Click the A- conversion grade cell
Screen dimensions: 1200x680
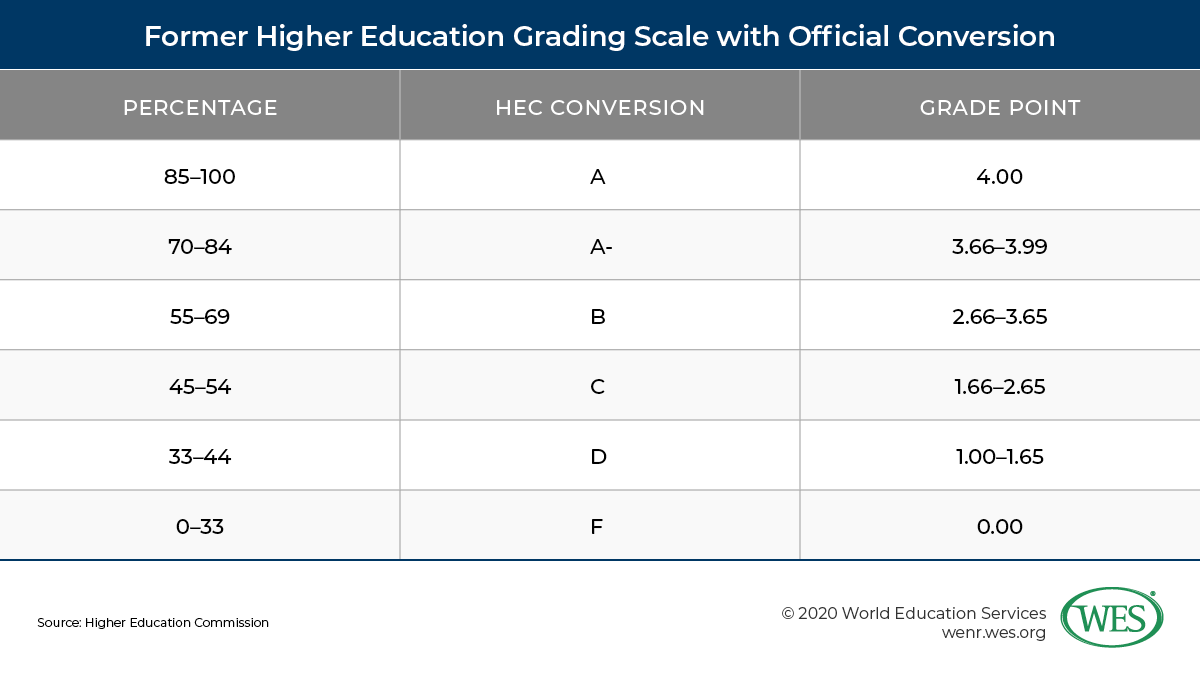pyautogui.click(x=601, y=247)
